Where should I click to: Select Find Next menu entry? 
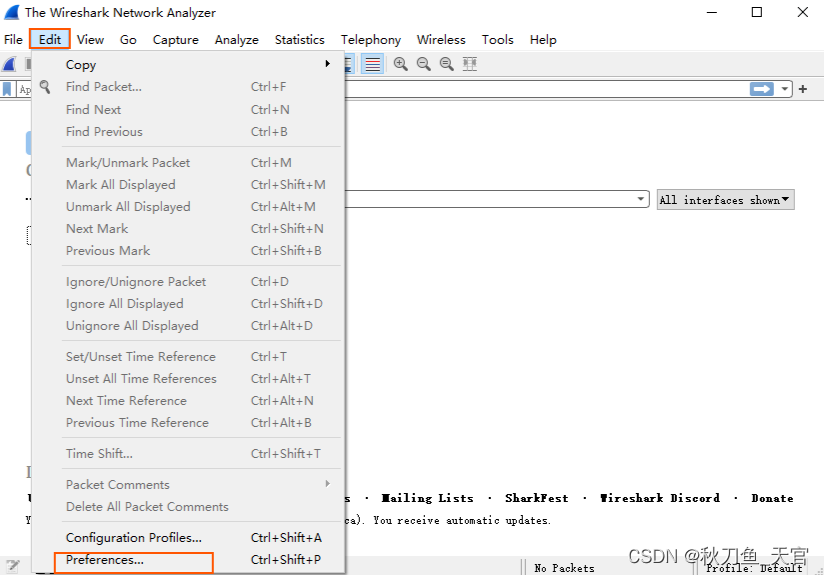tap(188, 109)
